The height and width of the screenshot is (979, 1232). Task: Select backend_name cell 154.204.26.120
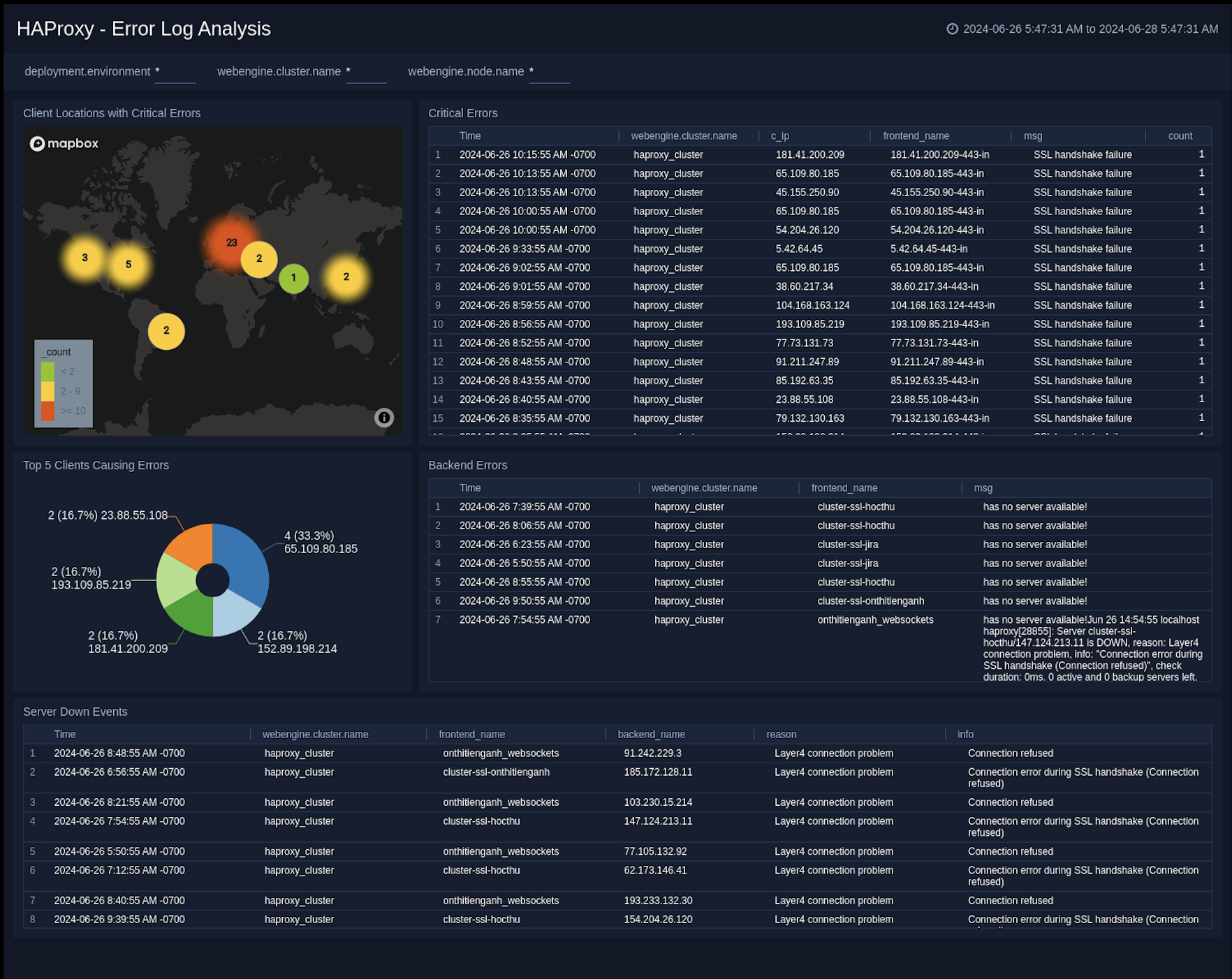pos(658,920)
